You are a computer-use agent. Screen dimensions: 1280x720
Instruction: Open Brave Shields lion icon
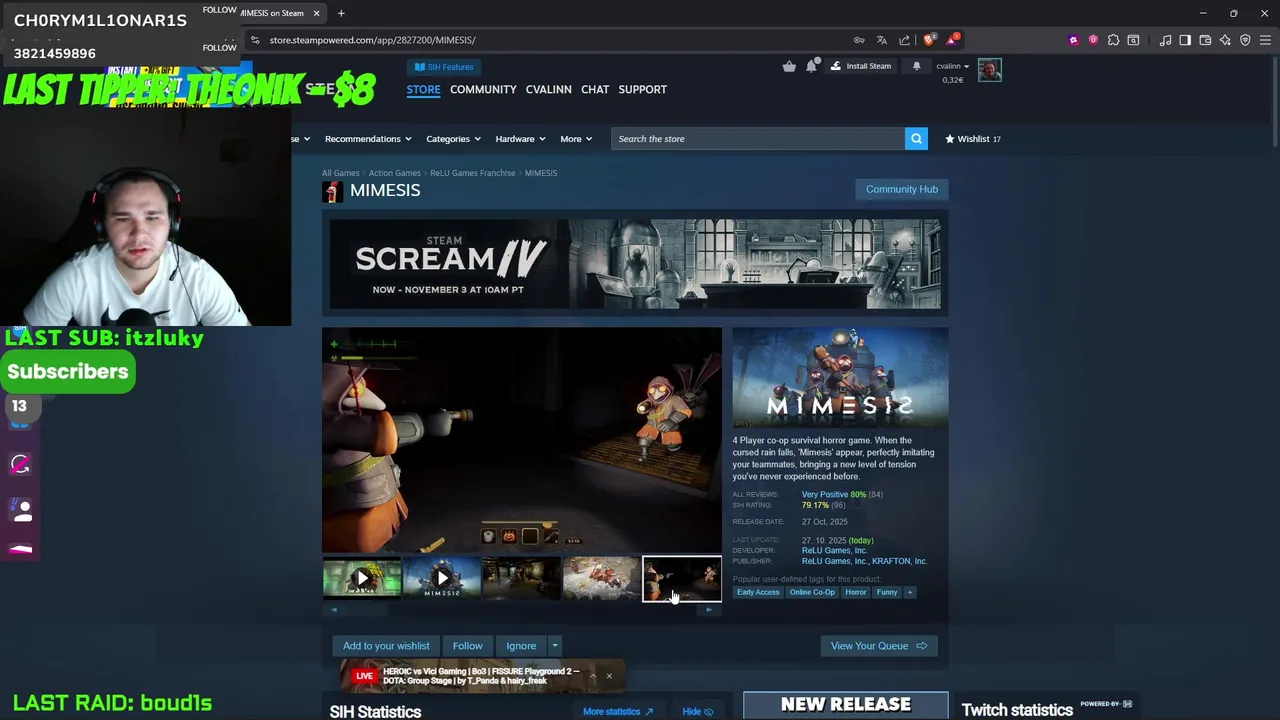click(x=929, y=40)
